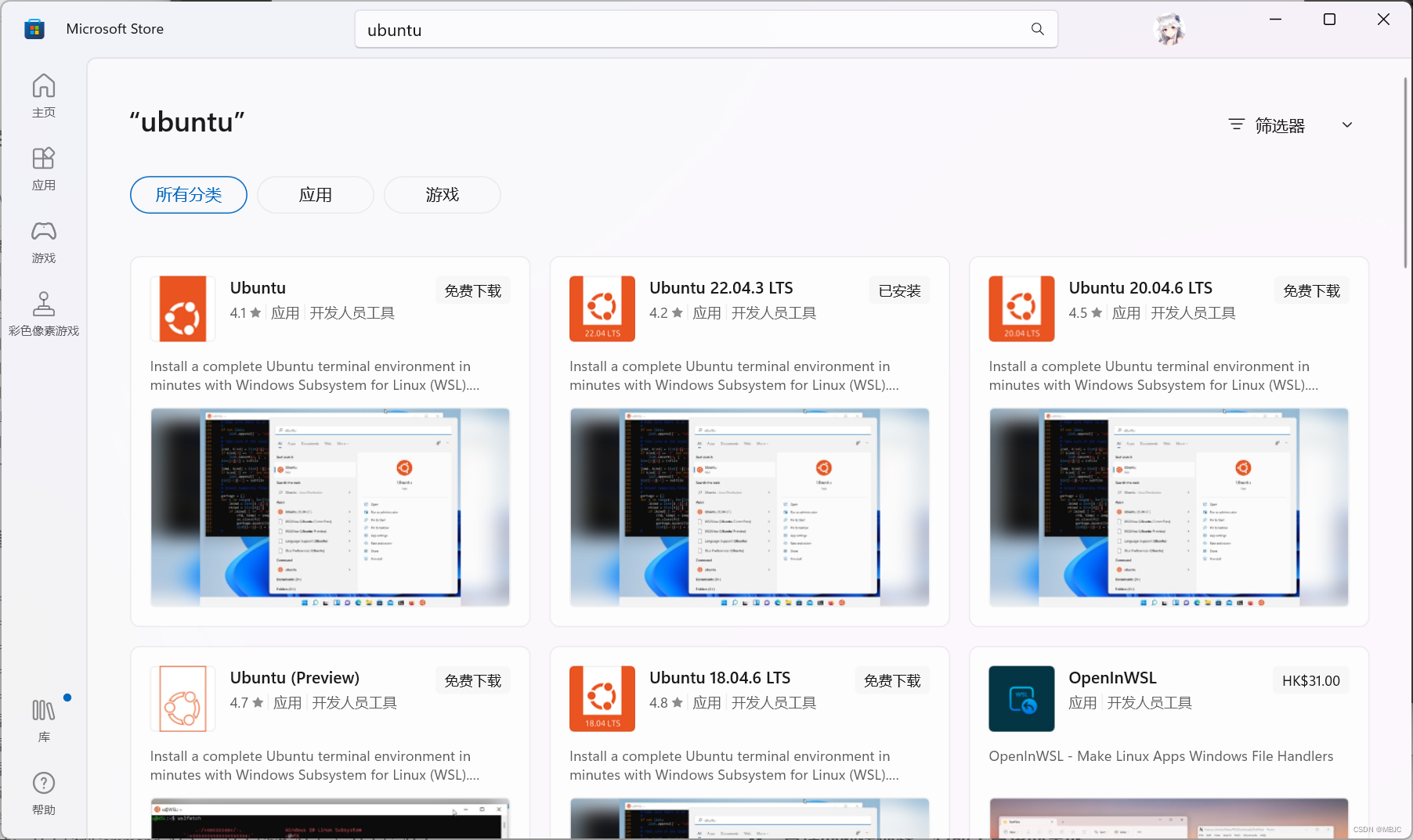Click the HK$31.00 purchase button for OpenInWSL
The height and width of the screenshot is (840, 1413).
[x=1310, y=680]
